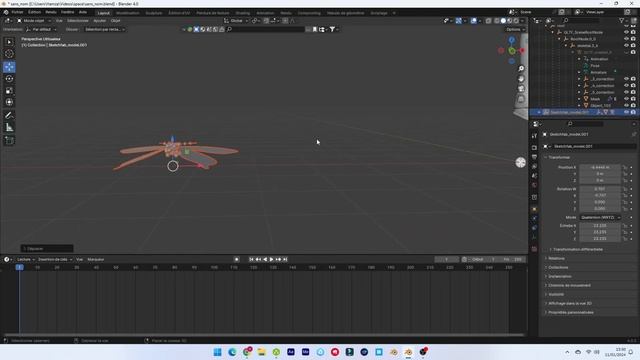This screenshot has width=640, height=360.
Task: Open the View Layer properties tab
Action: [x=534, y=167]
